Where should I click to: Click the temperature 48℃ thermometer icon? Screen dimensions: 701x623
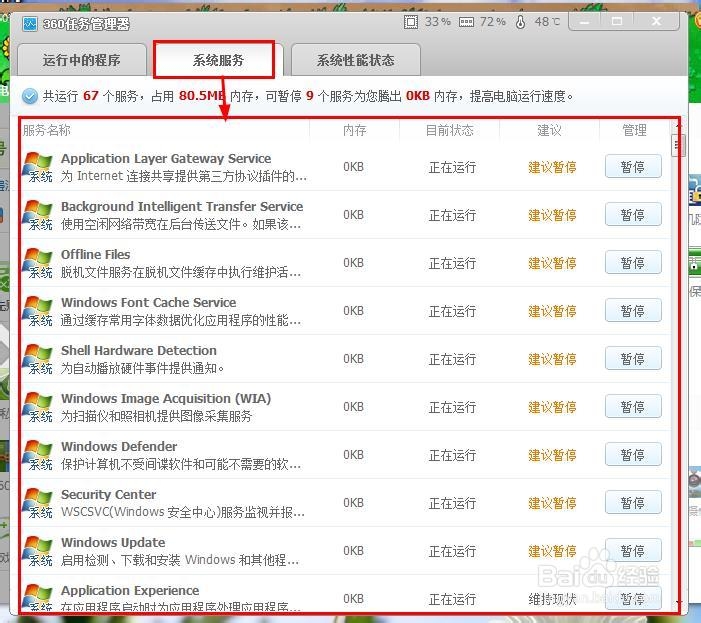tap(520, 22)
